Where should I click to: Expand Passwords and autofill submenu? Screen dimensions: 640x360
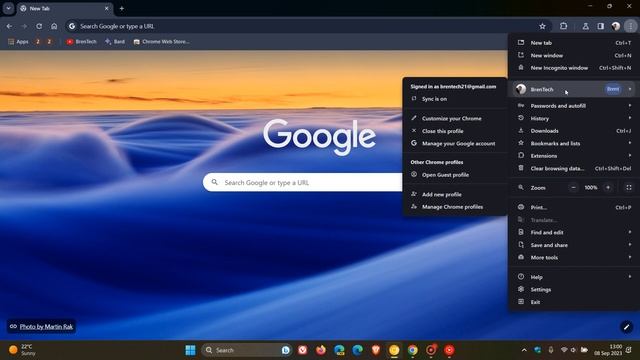click(574, 106)
